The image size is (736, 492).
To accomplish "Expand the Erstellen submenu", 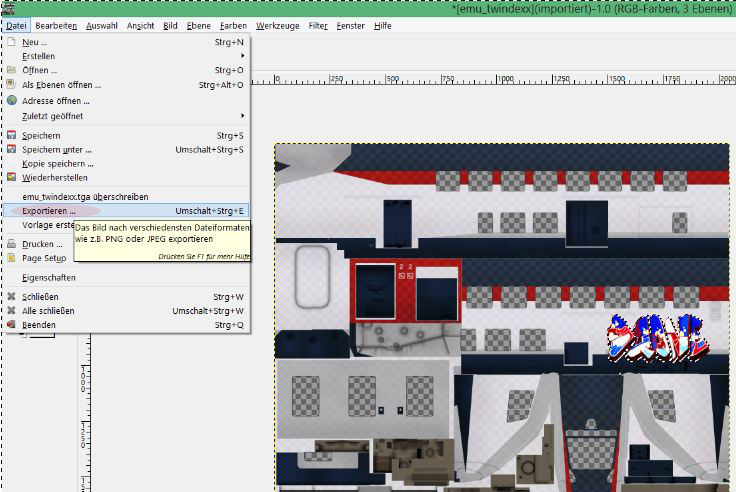I will pyautogui.click(x=126, y=56).
